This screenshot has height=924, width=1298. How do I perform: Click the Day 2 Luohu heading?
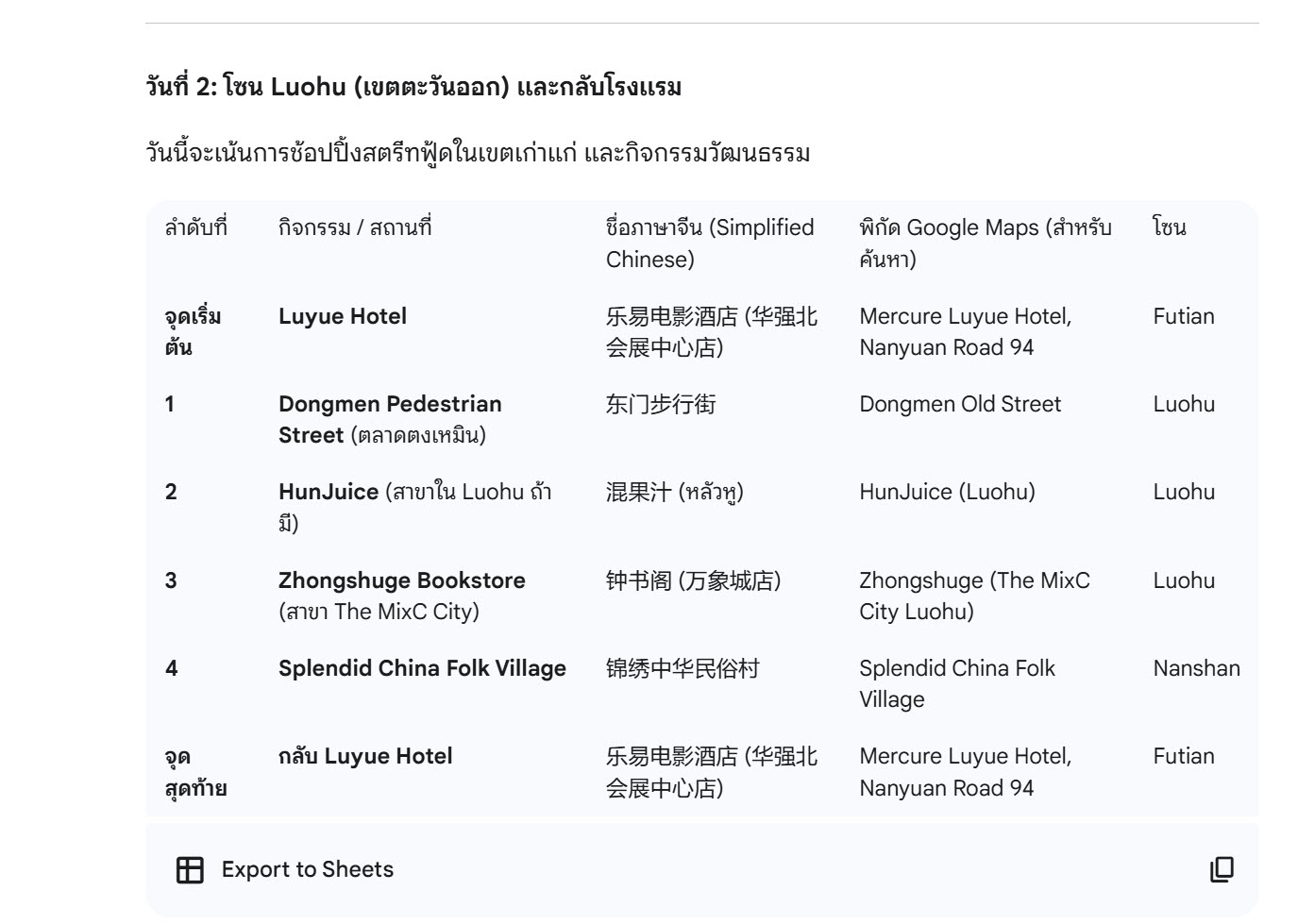[413, 87]
